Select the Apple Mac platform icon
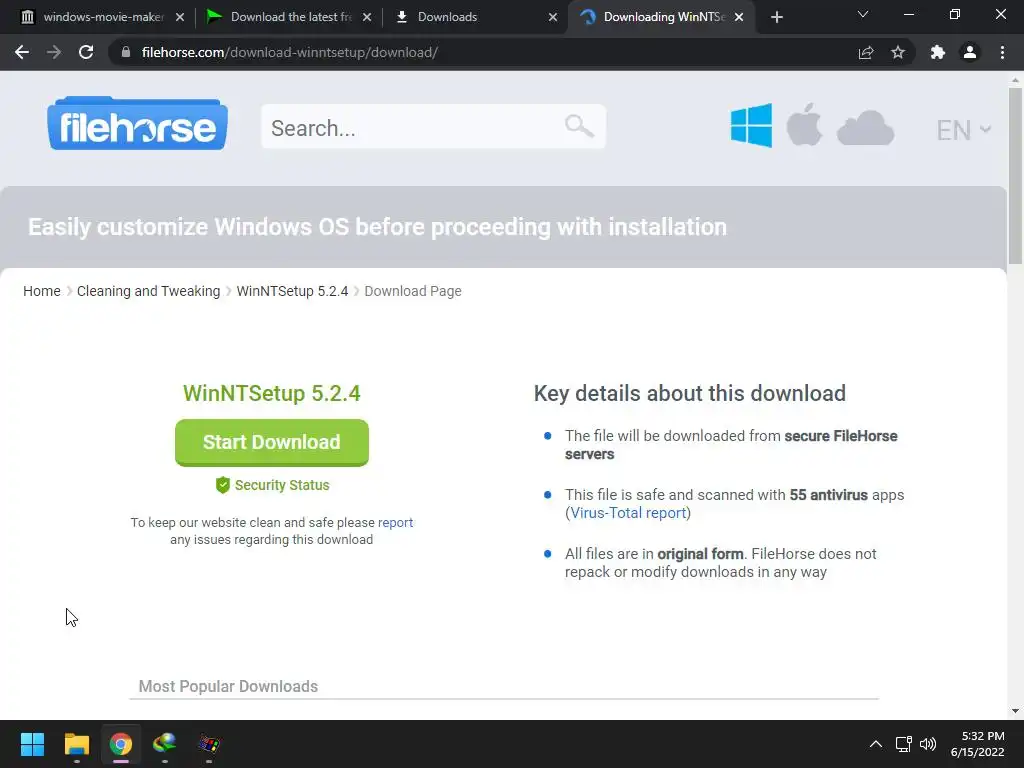The image size is (1024, 768). pyautogui.click(x=804, y=124)
